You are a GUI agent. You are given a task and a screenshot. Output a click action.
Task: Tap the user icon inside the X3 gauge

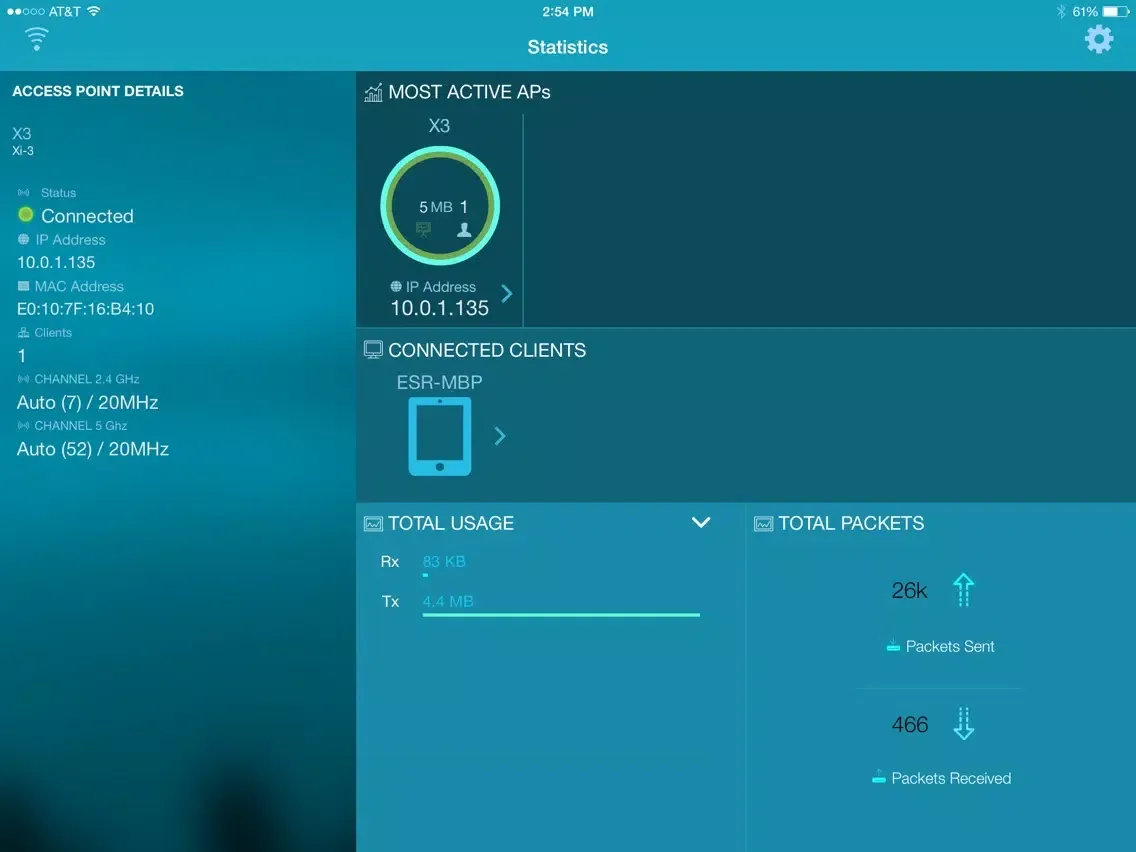coord(464,230)
